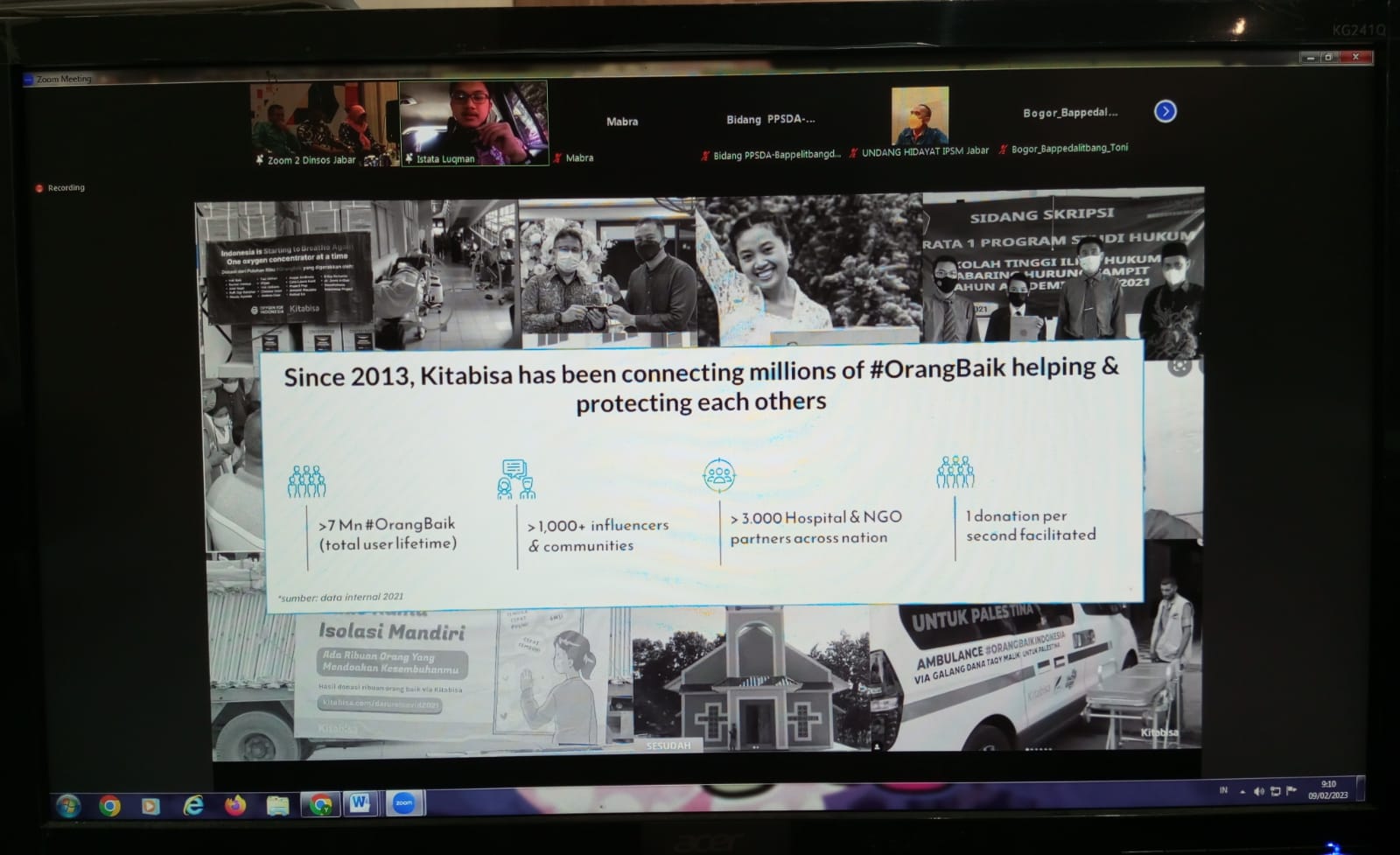Open the Action Center flag icon

pos(1291,791)
